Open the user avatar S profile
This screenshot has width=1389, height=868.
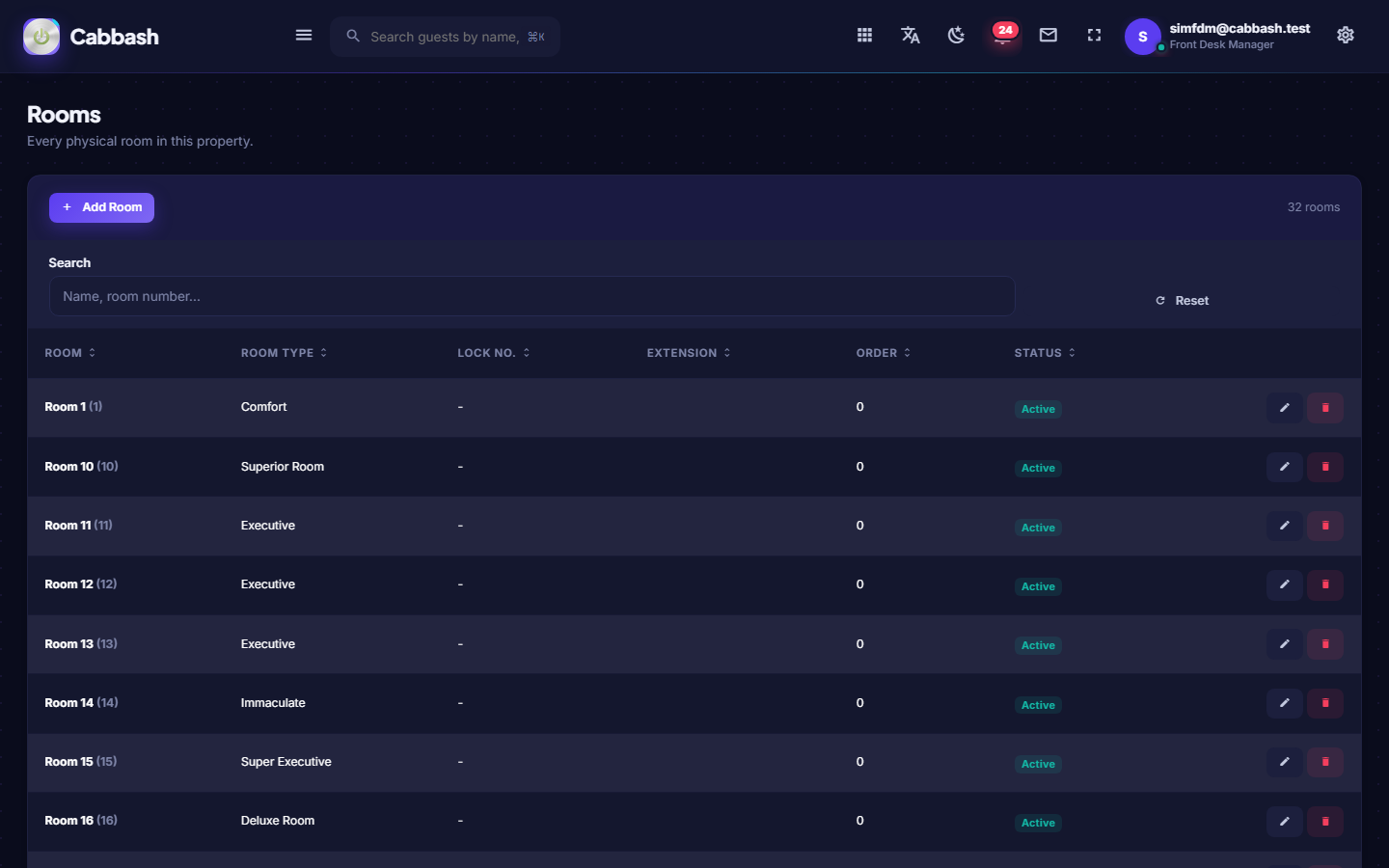point(1143,37)
